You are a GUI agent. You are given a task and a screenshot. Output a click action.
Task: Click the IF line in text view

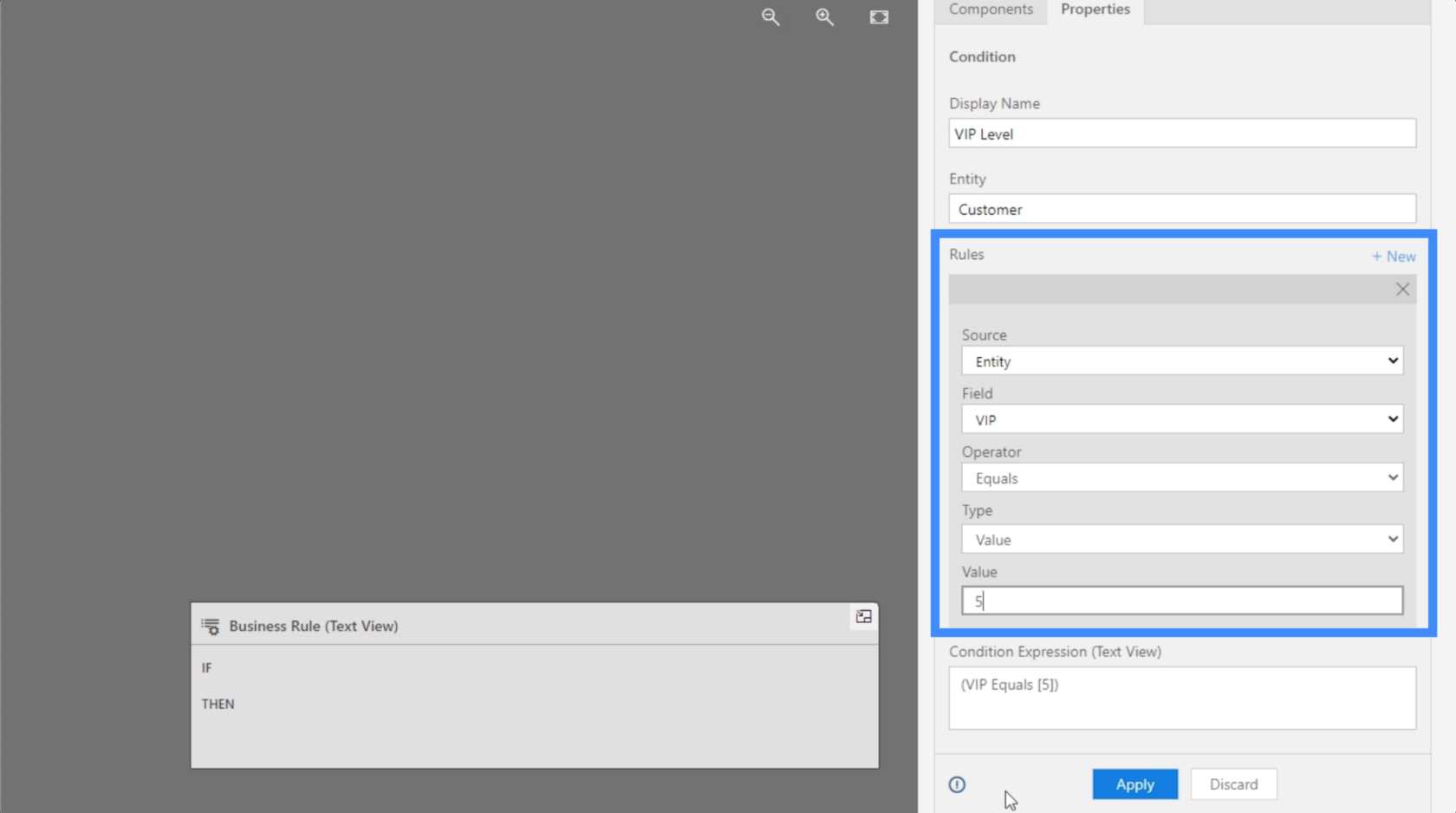207,668
